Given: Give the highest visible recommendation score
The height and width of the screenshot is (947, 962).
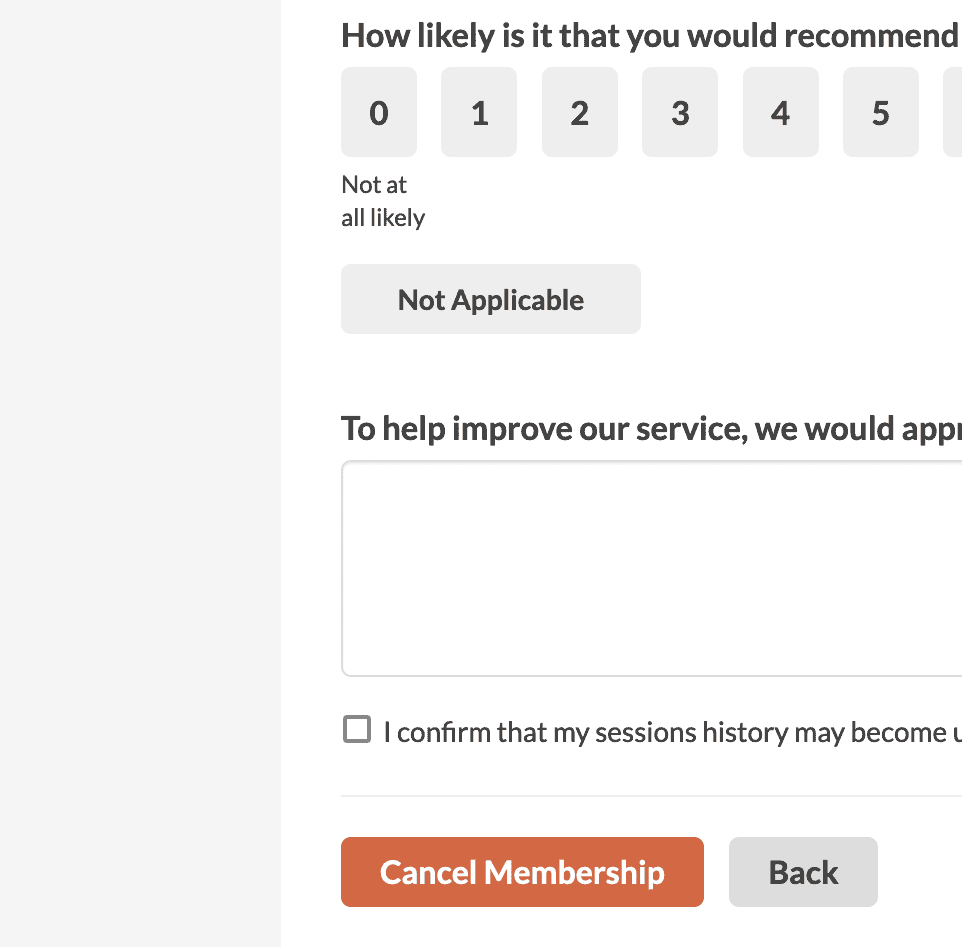Looking at the screenshot, I should pyautogui.click(x=880, y=112).
